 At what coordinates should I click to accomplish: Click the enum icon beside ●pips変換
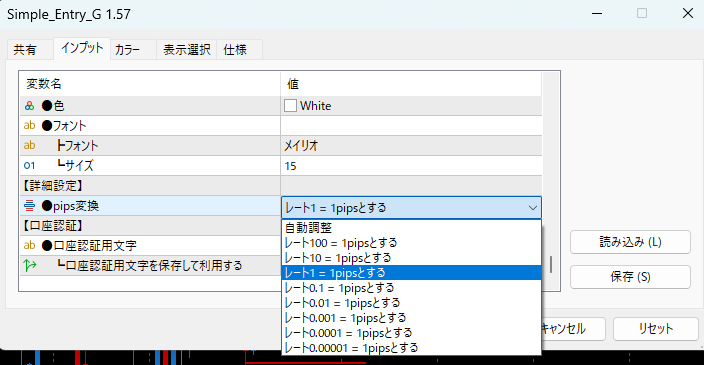coord(29,206)
